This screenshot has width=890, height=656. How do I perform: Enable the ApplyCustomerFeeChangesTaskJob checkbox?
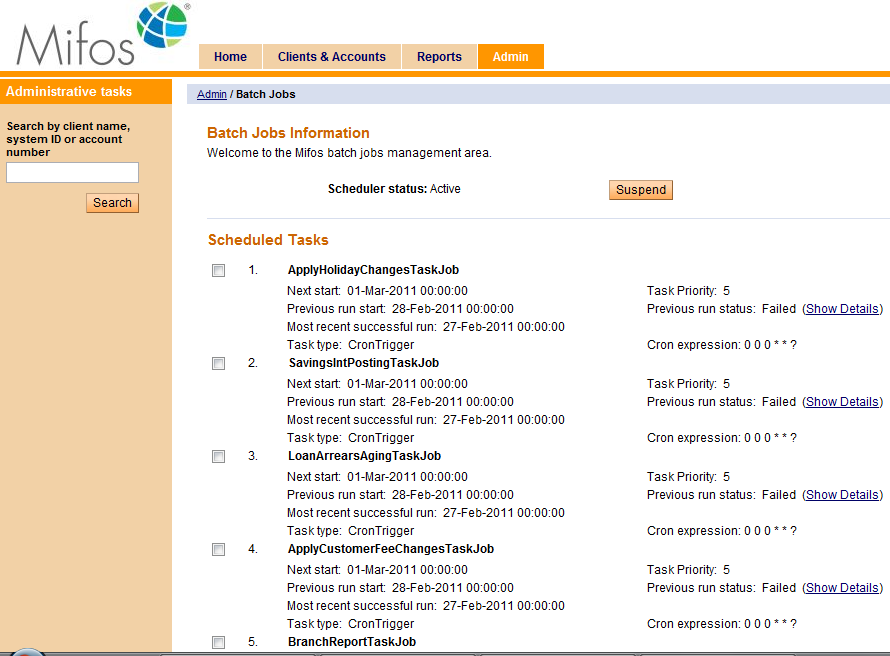coord(218,550)
